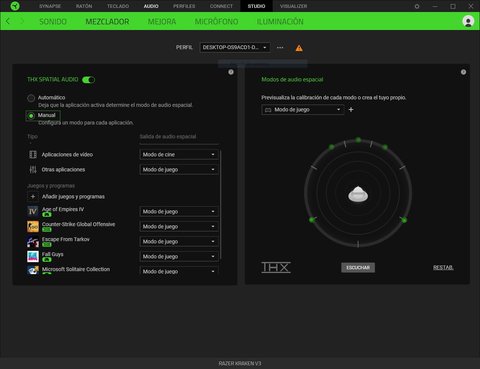480x369 pixels.
Task: Select the Automático radio option
Action: tap(31, 98)
